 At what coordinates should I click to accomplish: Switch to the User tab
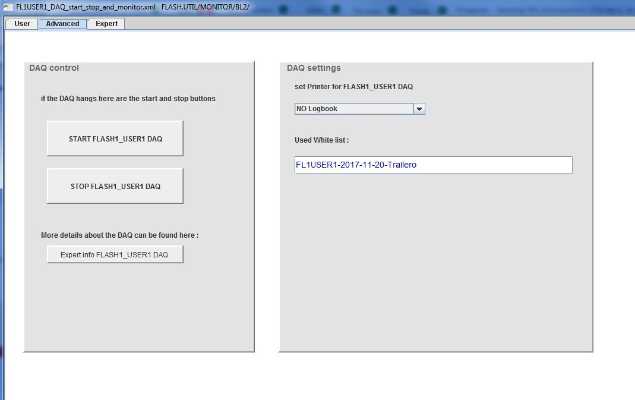(x=21, y=23)
